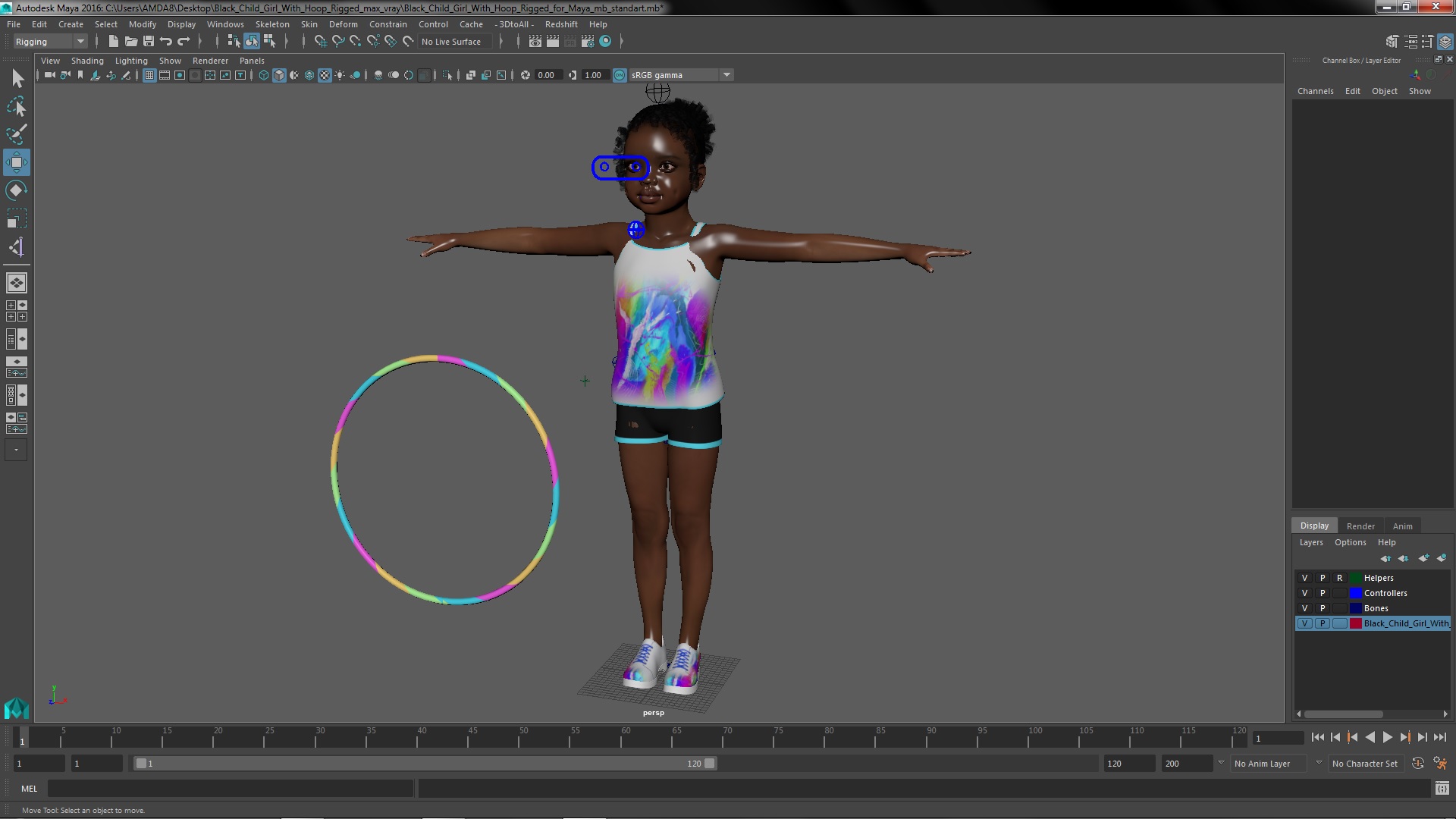
Task: Activate the Lasso select tool
Action: coord(17,106)
